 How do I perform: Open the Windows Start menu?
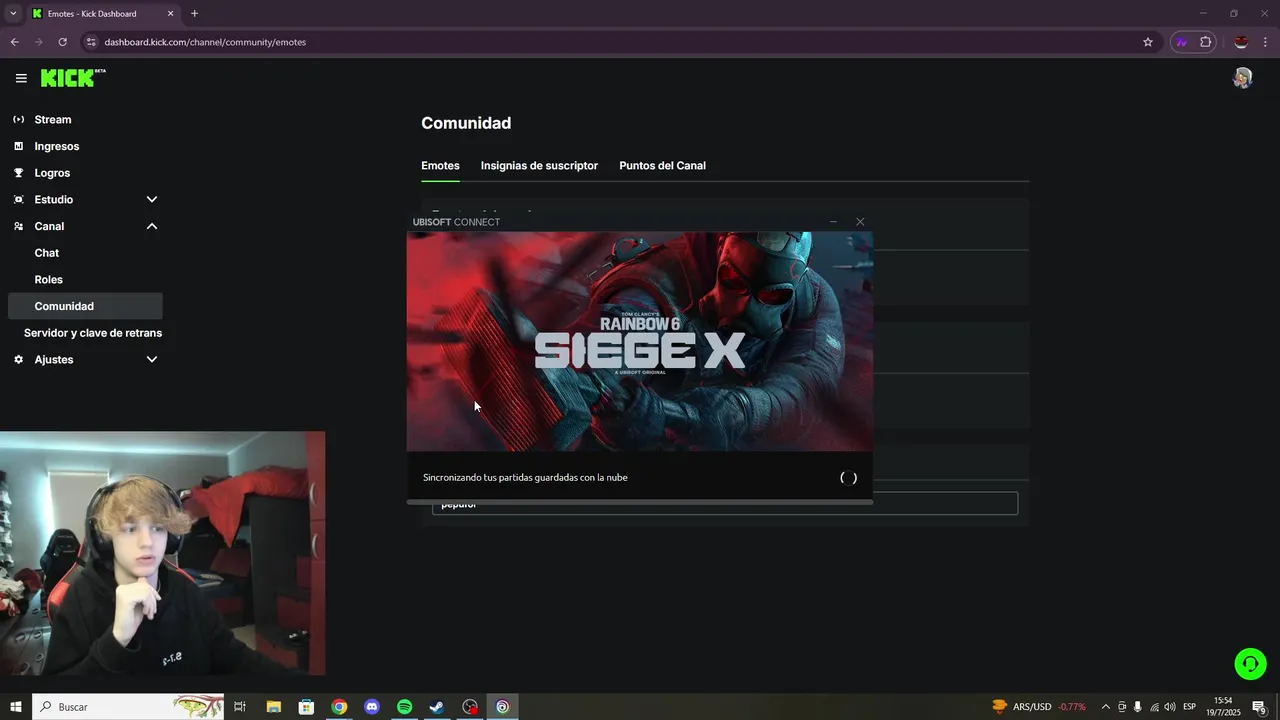pyautogui.click(x=16, y=707)
